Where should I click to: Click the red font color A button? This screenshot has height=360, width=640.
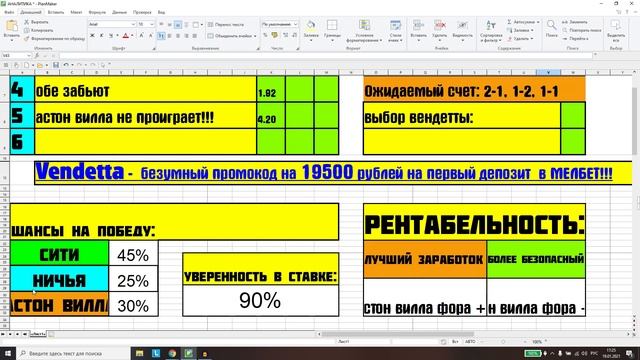126,36
